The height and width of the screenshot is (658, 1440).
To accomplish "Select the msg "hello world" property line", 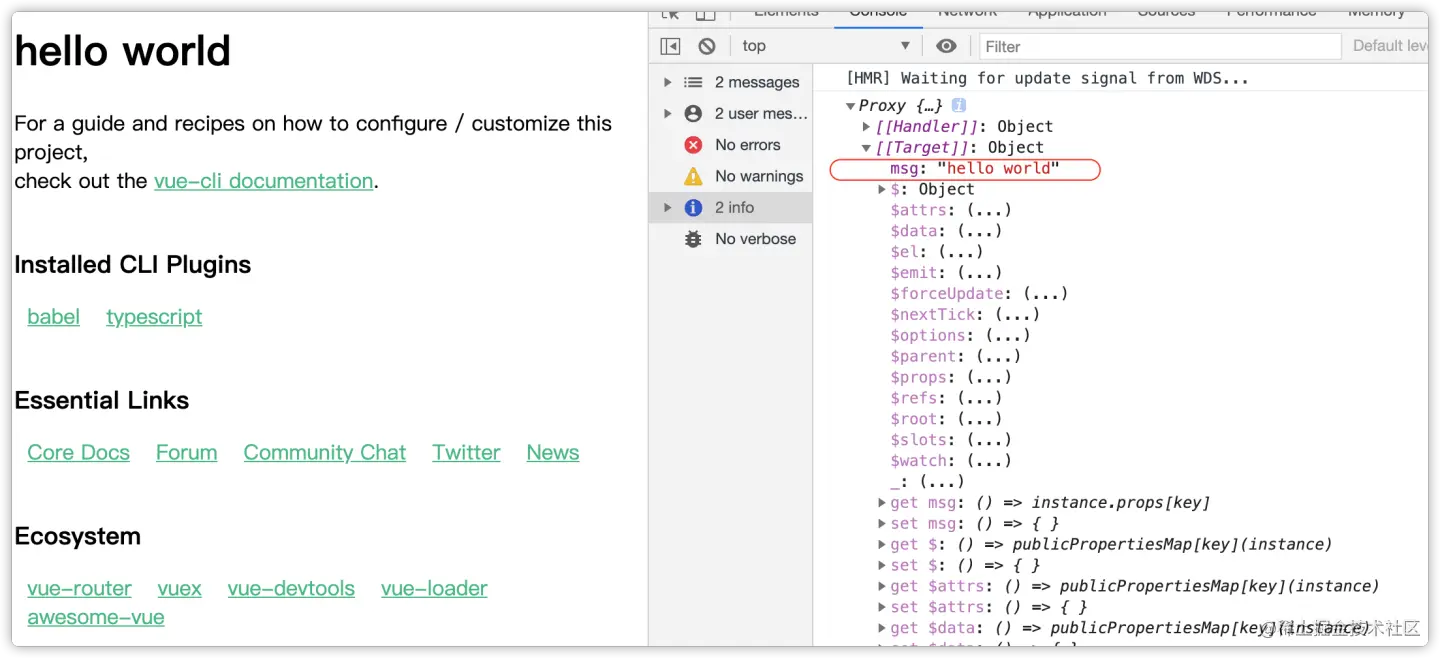I will click(975, 169).
